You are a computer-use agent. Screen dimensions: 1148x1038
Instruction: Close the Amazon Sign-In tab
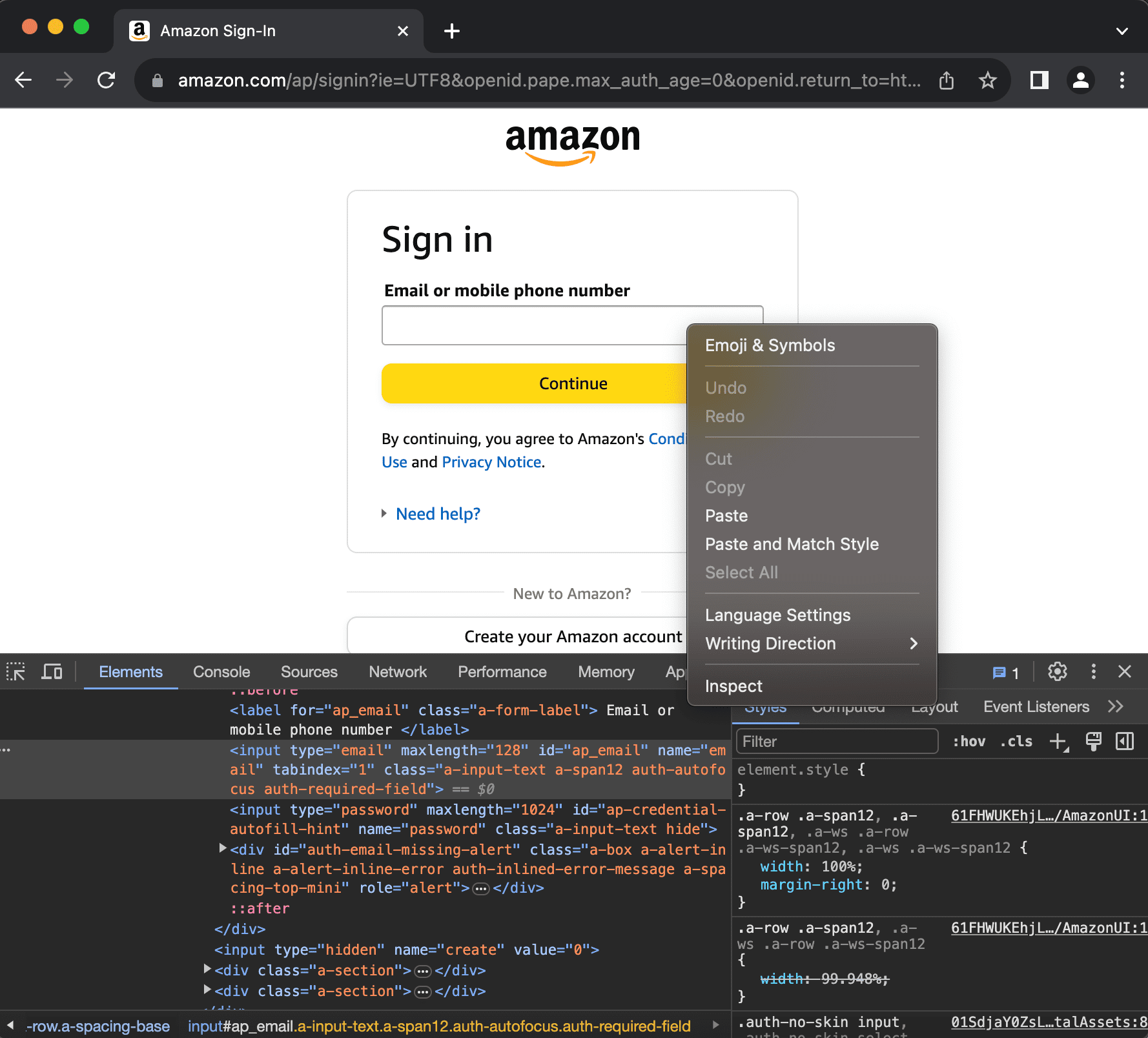pyautogui.click(x=403, y=31)
